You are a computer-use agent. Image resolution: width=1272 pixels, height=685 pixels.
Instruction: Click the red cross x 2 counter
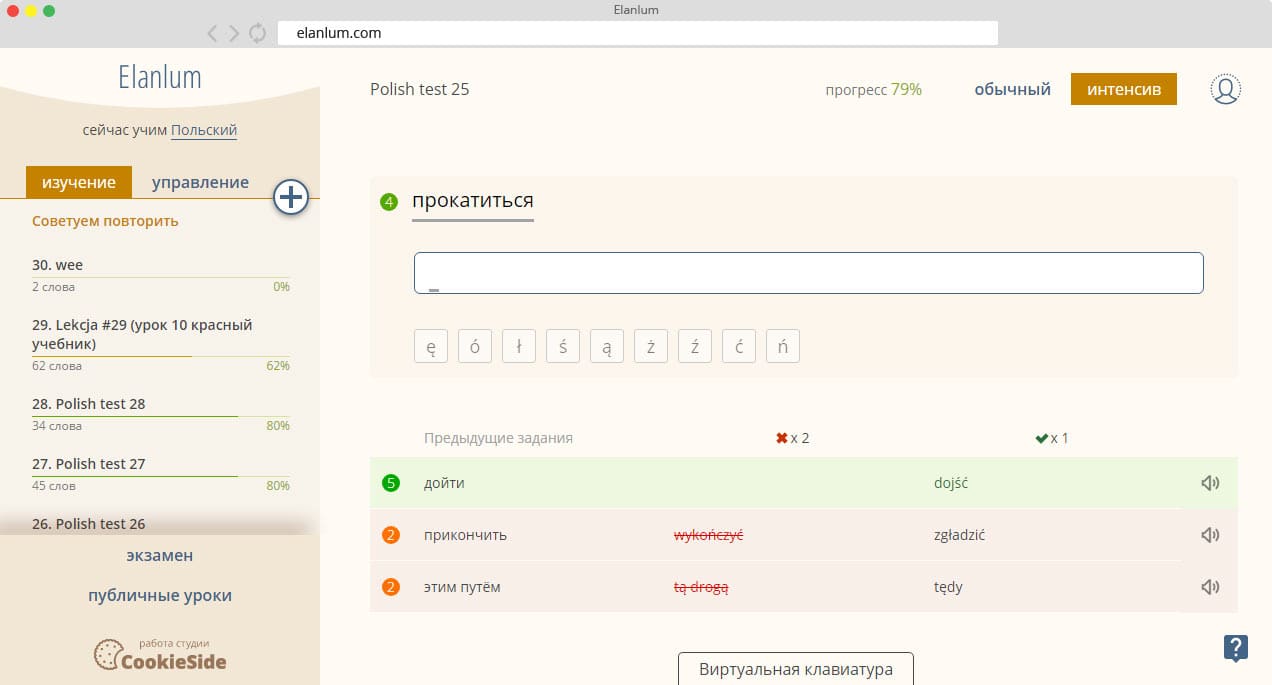click(792, 438)
